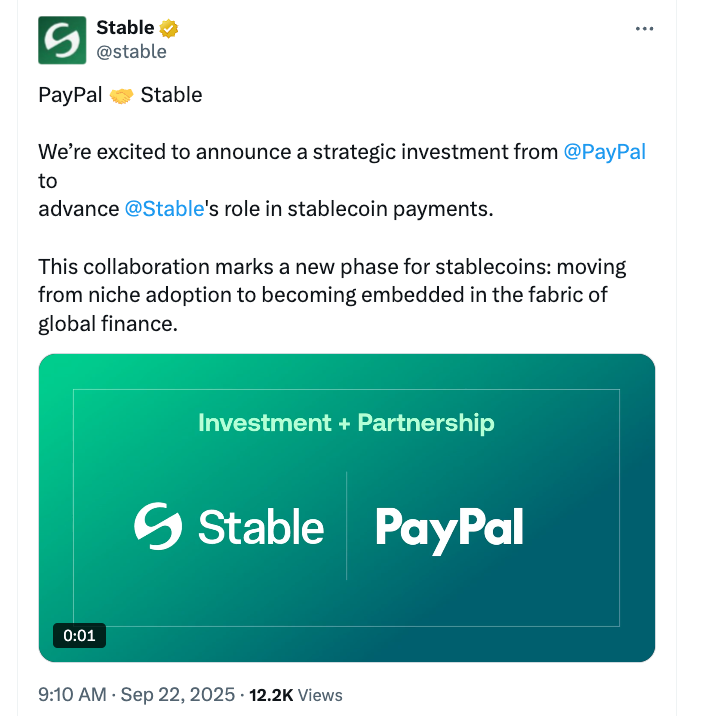Screen dimensions: 705x716
Task: Click the handshake emoji in the tweet
Action: [123, 96]
